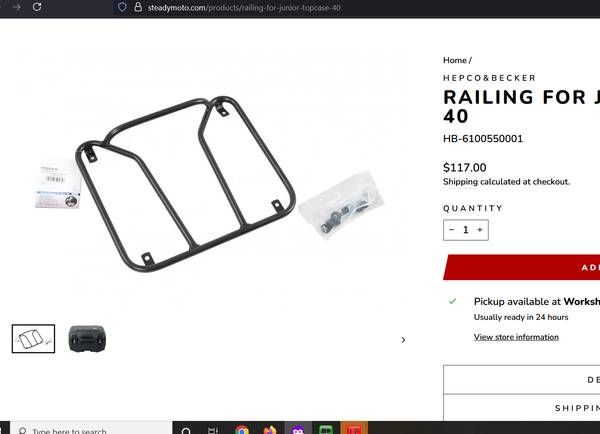
Task: Click the steadymoto.com address bar URL
Action: point(244,7)
